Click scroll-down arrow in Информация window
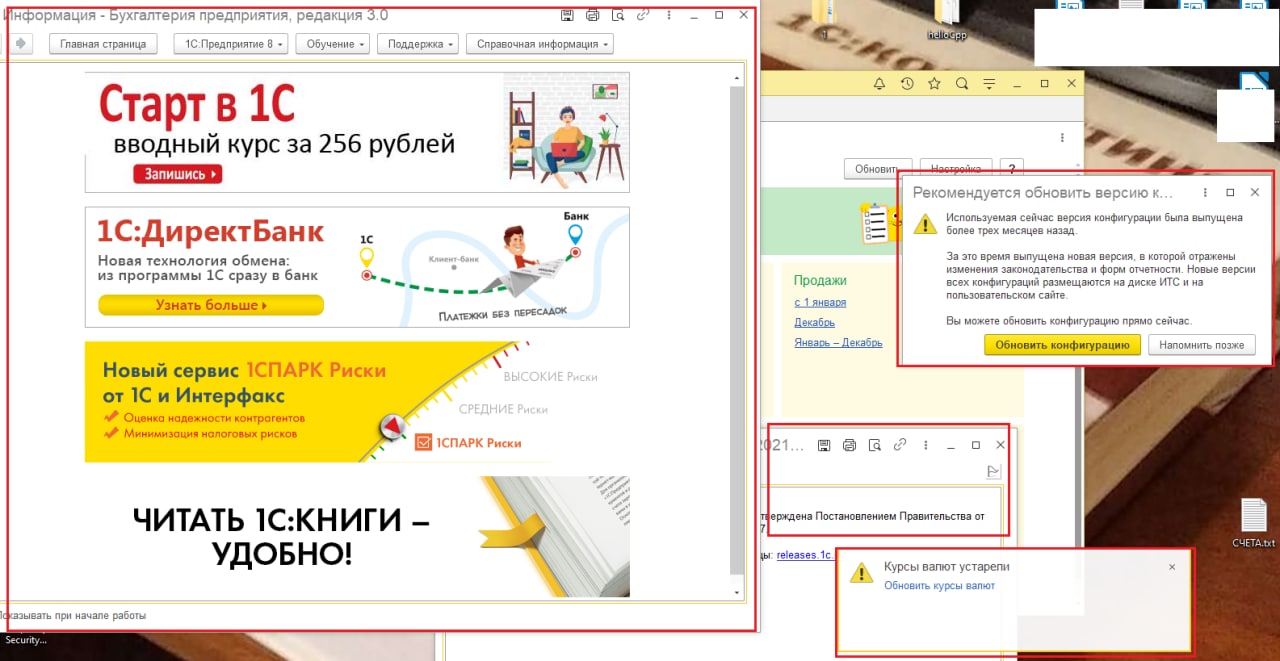This screenshot has width=1280, height=661. coord(738,593)
